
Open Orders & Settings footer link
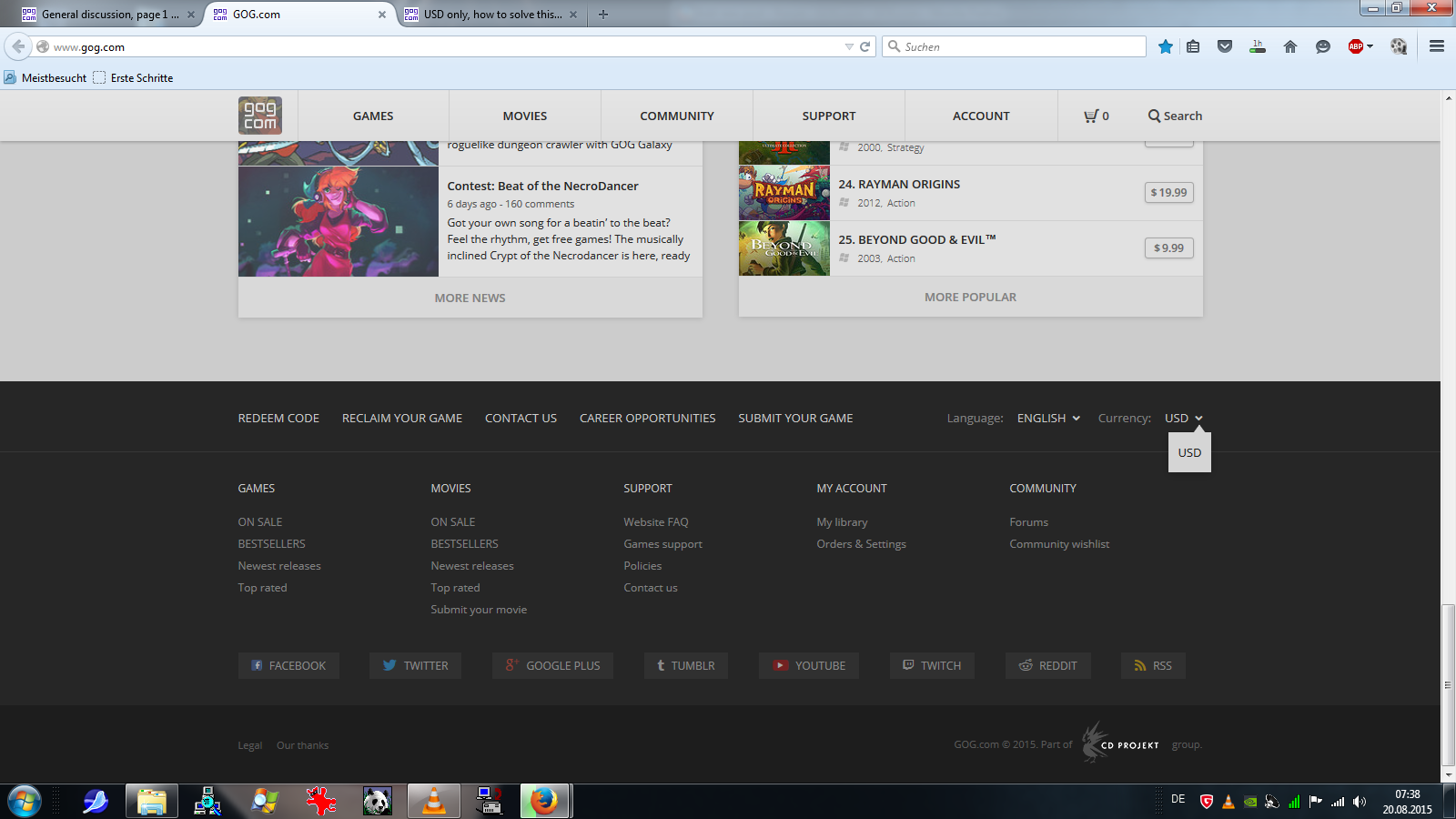[x=861, y=543]
